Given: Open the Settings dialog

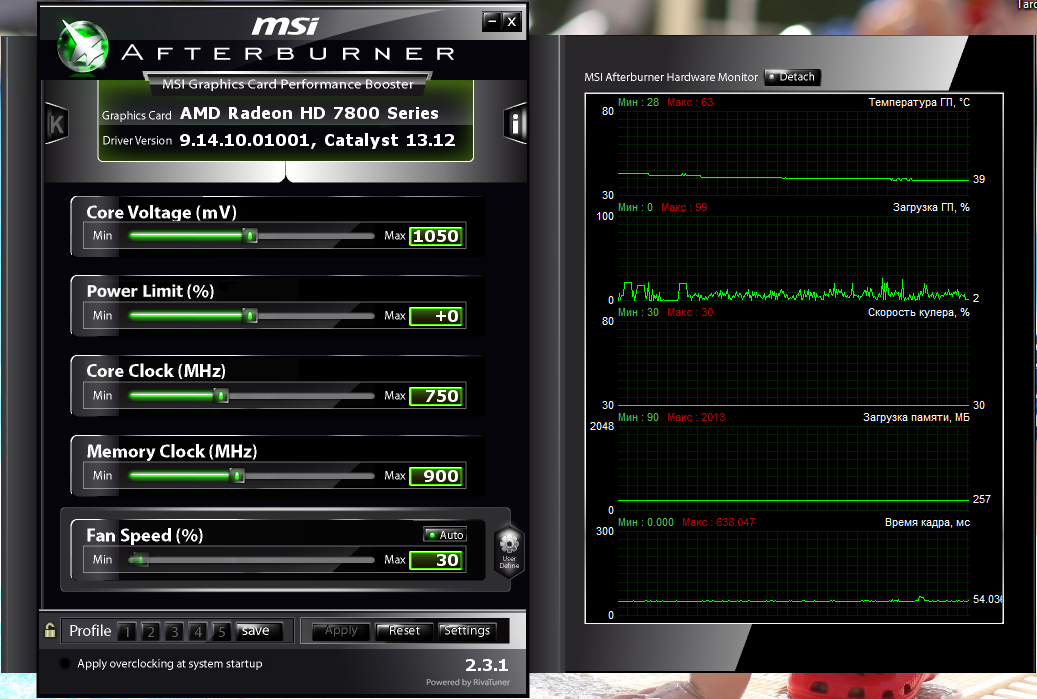Looking at the screenshot, I should (x=467, y=631).
